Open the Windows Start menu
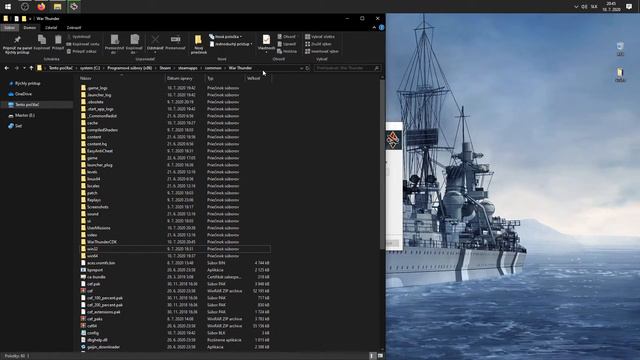 coord(8,7)
